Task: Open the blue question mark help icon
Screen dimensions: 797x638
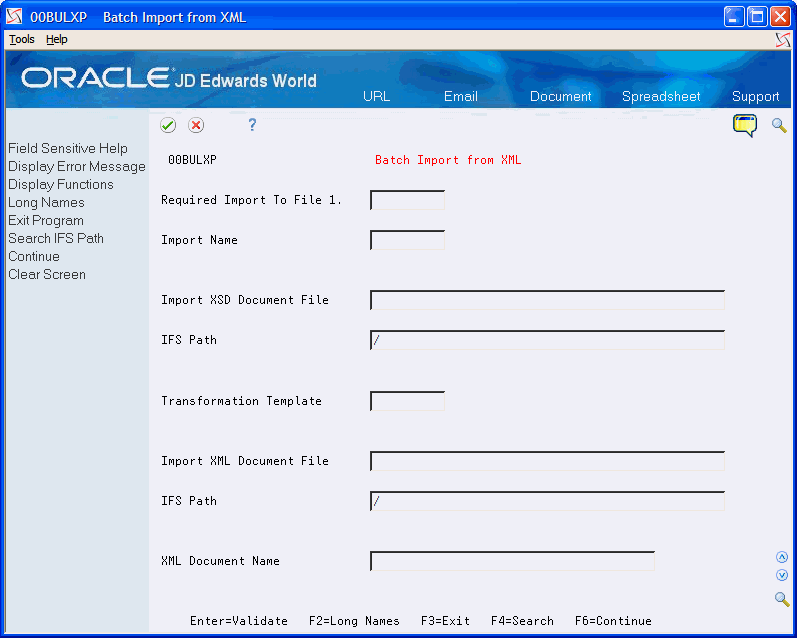Action: tap(252, 125)
